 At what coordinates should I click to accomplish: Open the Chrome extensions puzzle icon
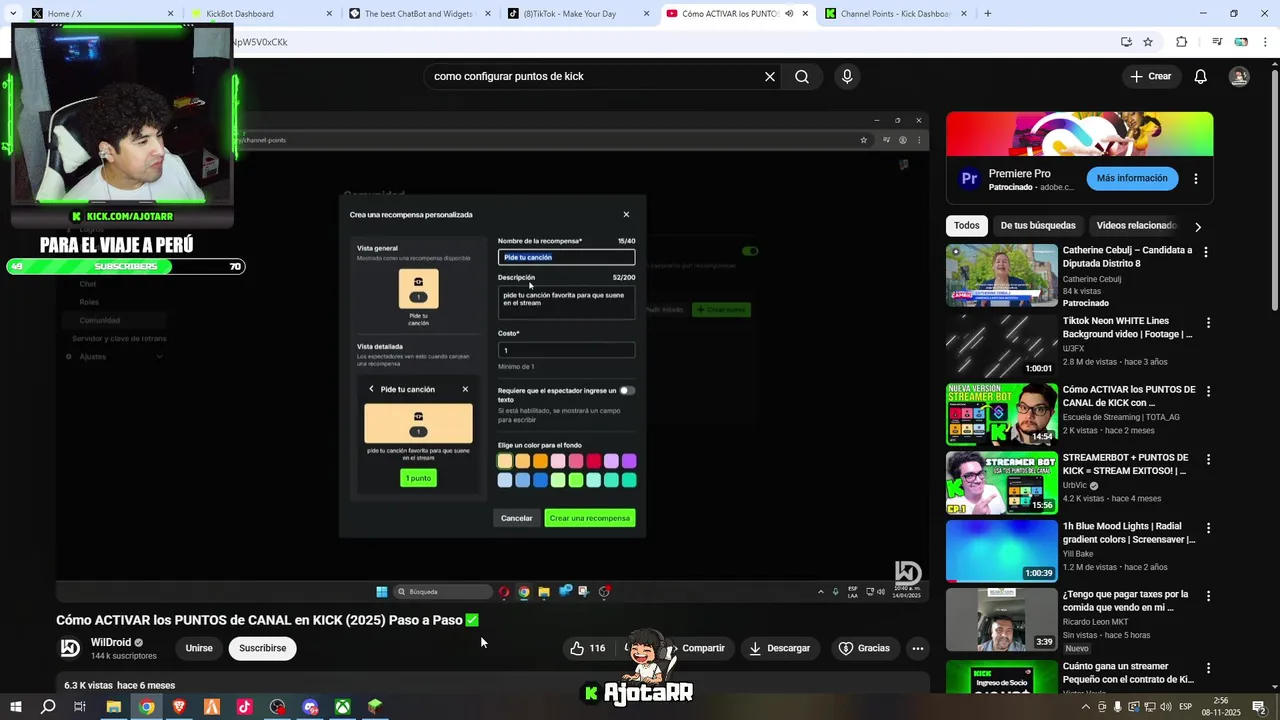click(1181, 42)
